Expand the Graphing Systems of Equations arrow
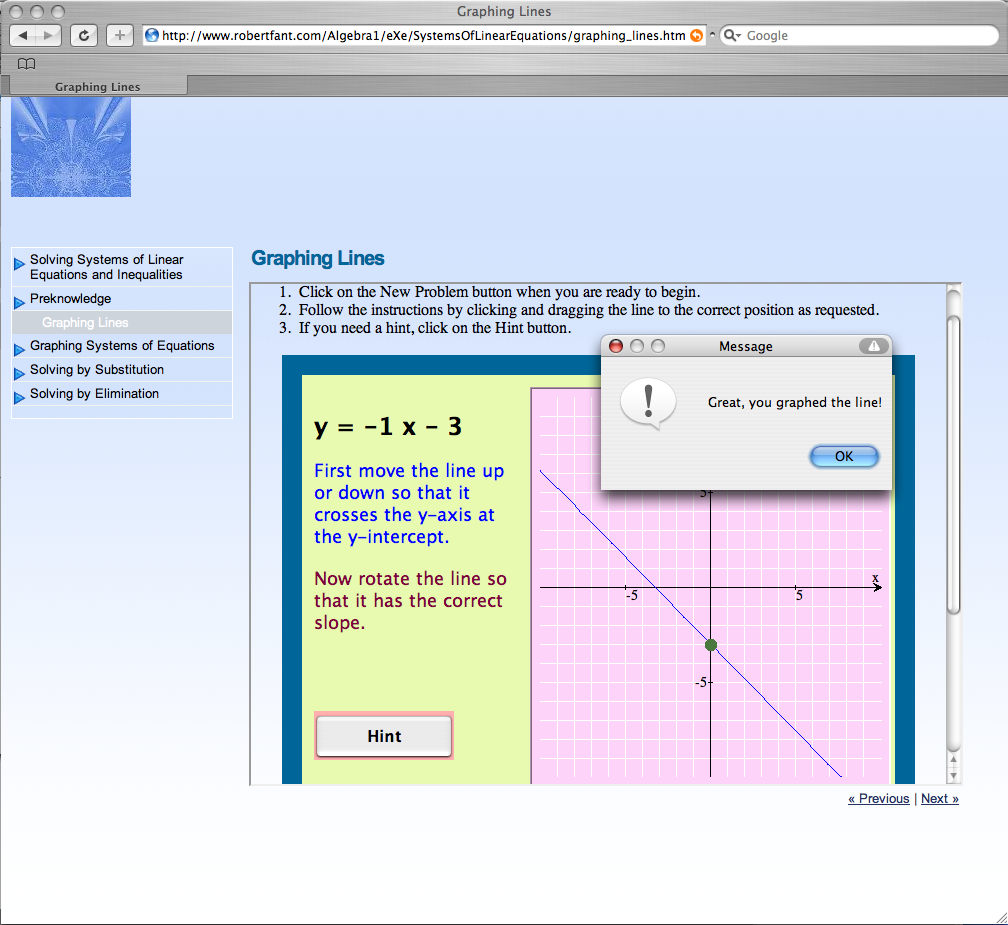Viewport: 1008px width, 925px height. pyautogui.click(x=19, y=349)
